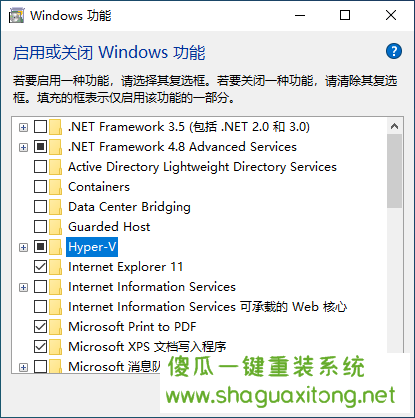Click the Containers folder icon
The image size is (415, 418).
[x=56, y=187]
